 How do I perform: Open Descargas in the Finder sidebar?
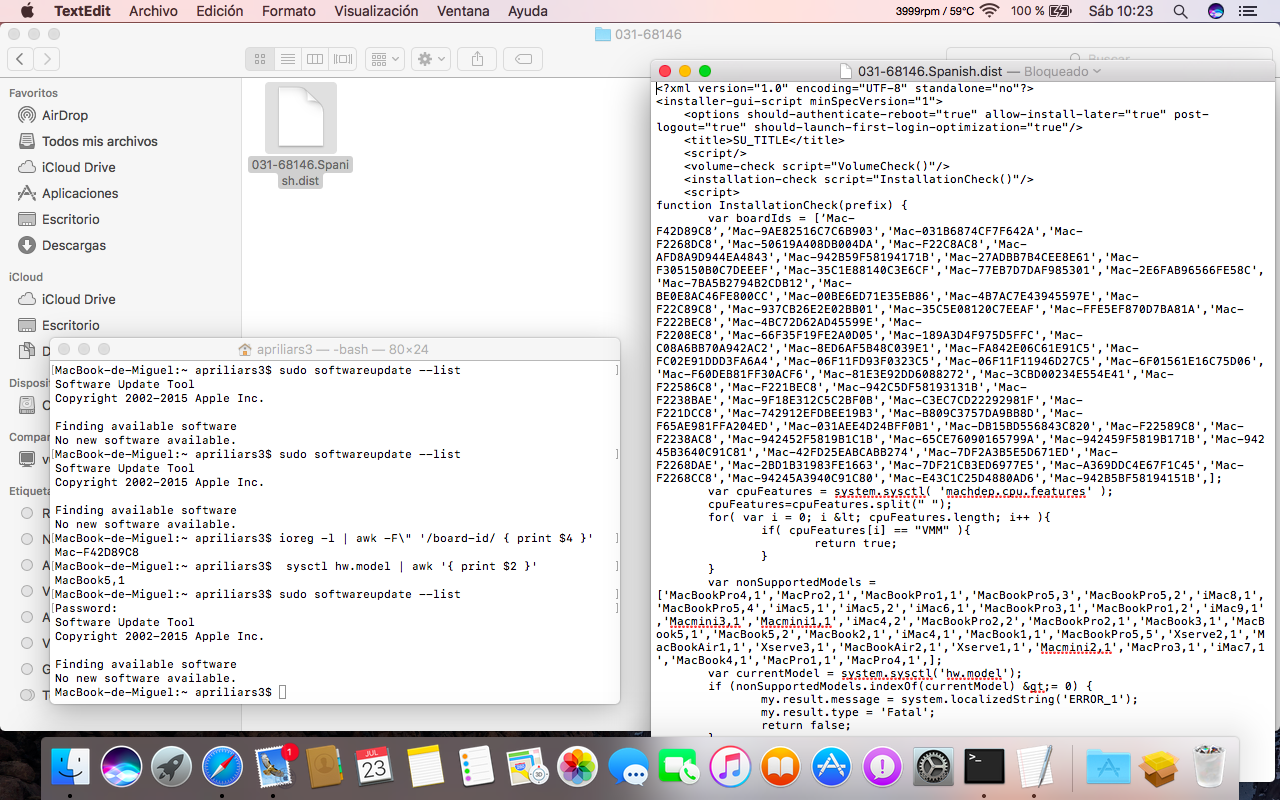(74, 245)
